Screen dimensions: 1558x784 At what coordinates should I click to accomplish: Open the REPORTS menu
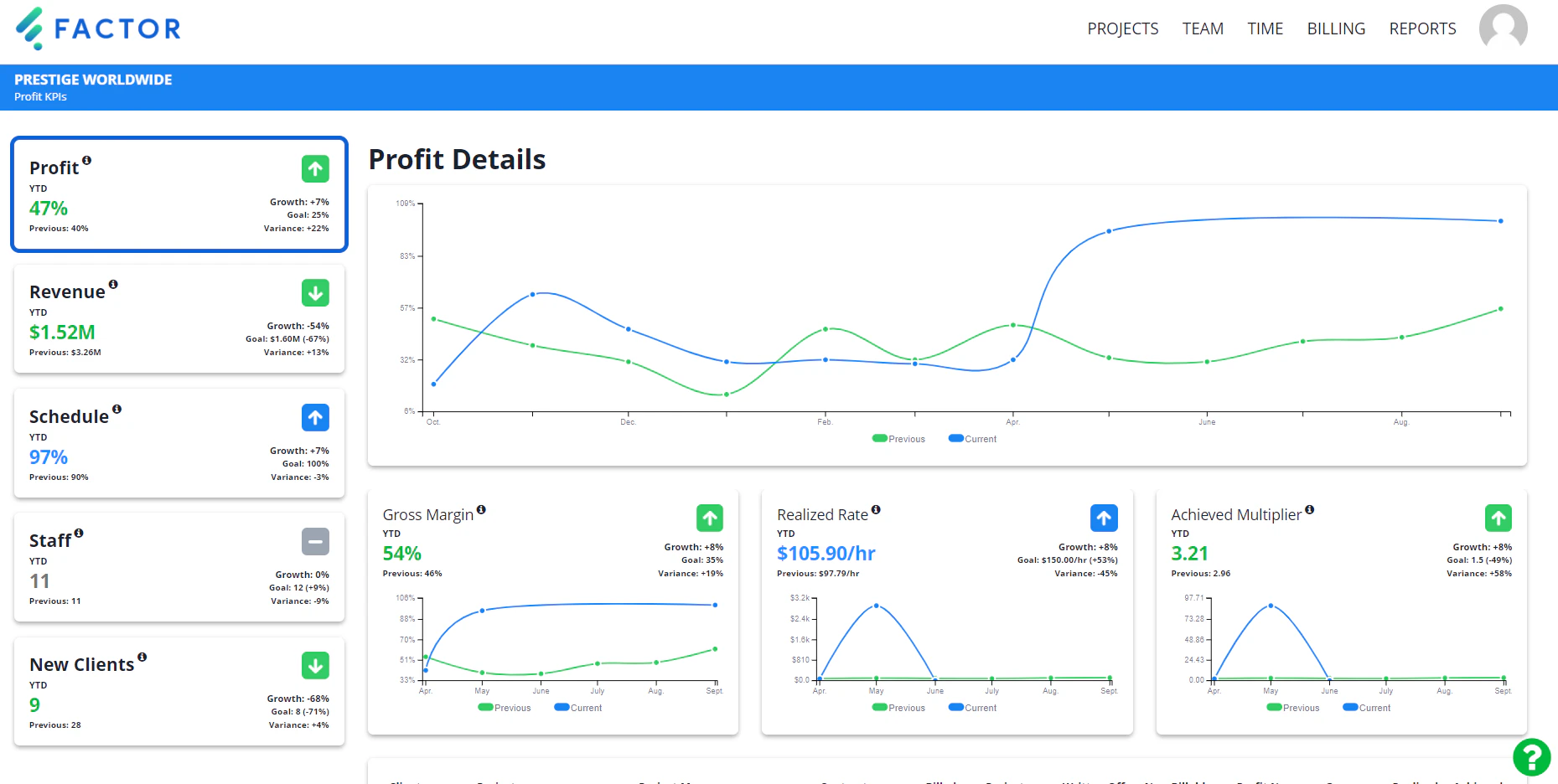point(1422,28)
